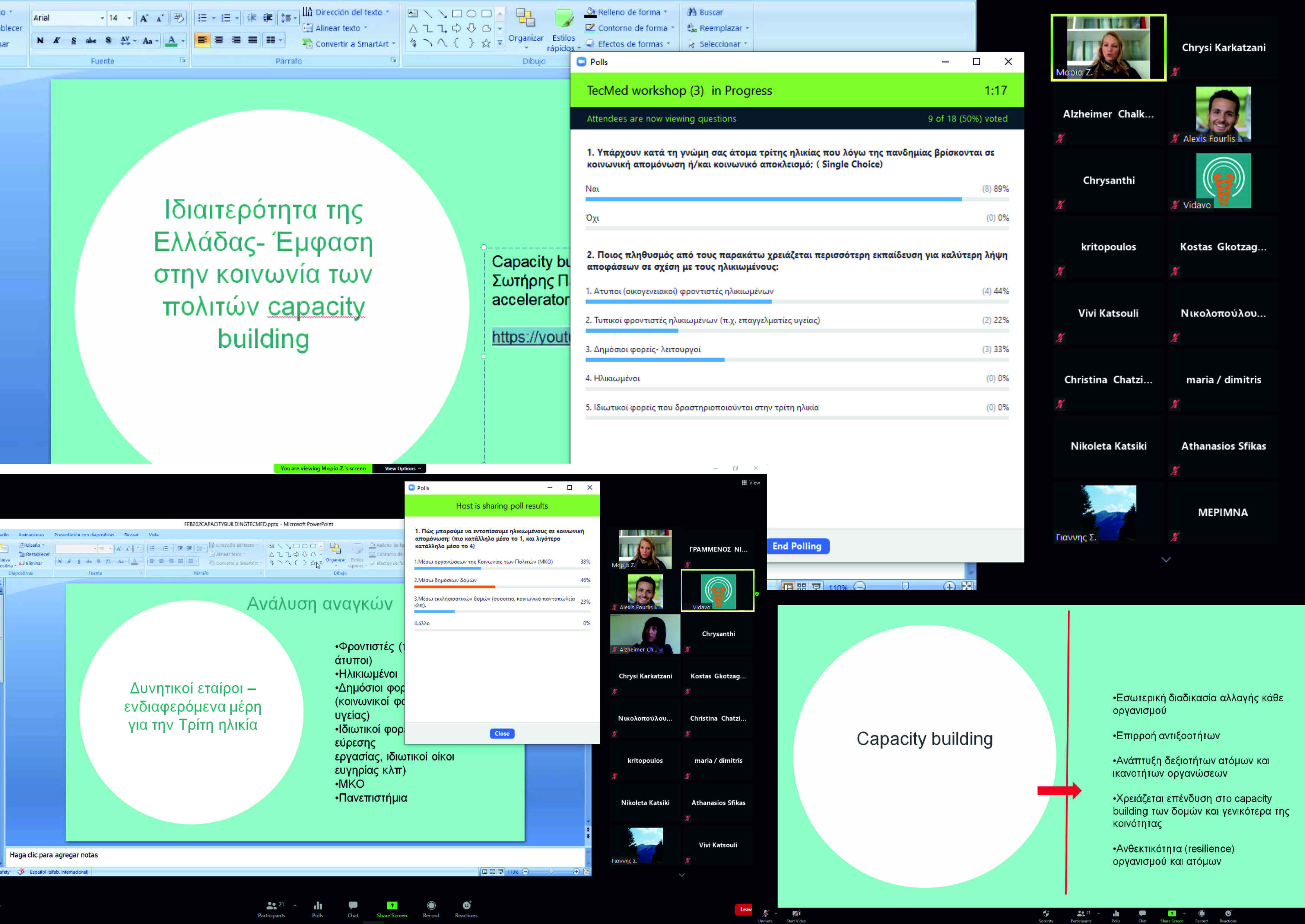Image resolution: width=1305 pixels, height=924 pixels.
Task: Toggle underline (S) in the Arial ribbon's Fuente group
Action: click(x=73, y=40)
